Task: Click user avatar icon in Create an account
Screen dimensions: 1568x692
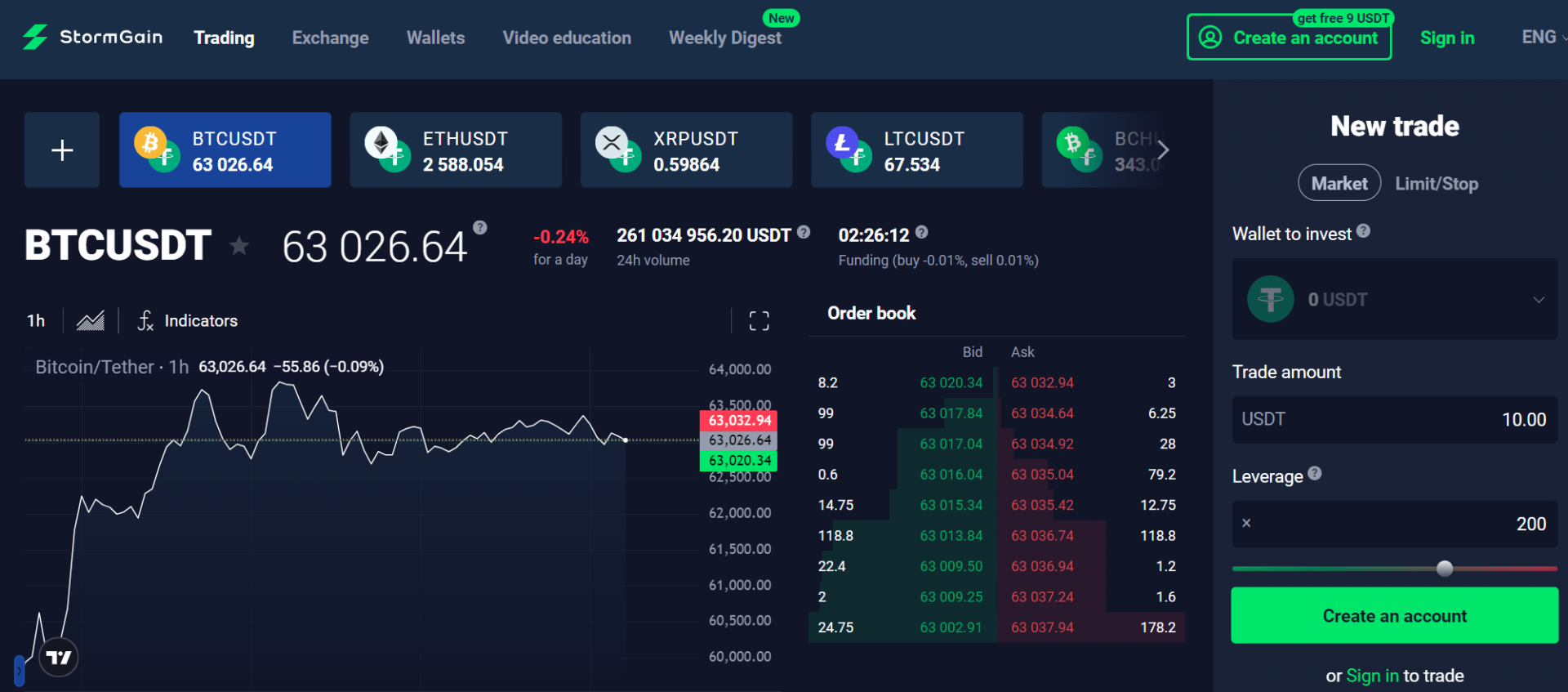Action: click(x=1210, y=37)
